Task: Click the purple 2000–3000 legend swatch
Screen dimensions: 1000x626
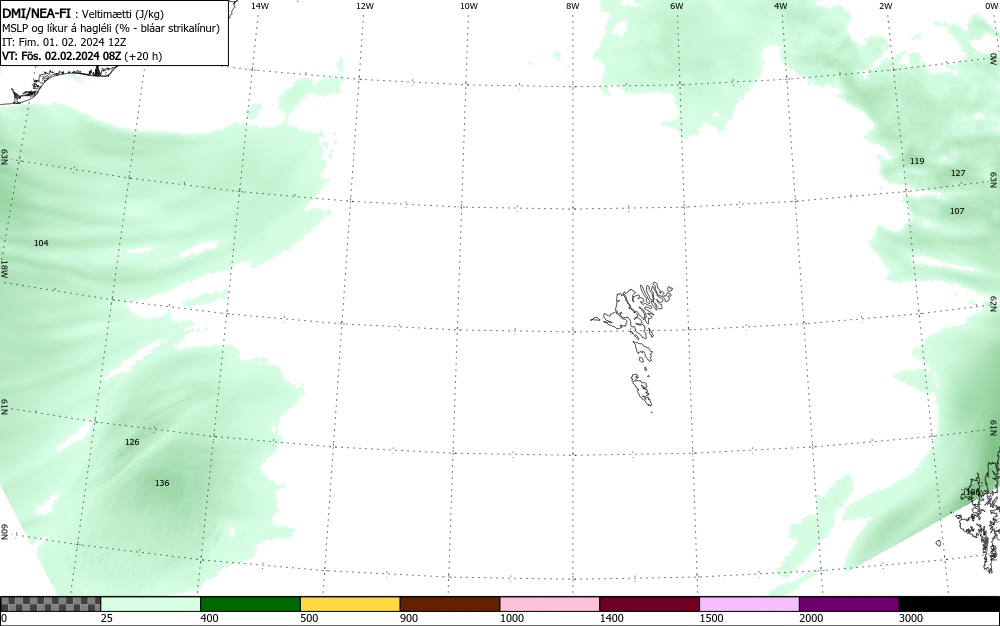Action: click(849, 604)
